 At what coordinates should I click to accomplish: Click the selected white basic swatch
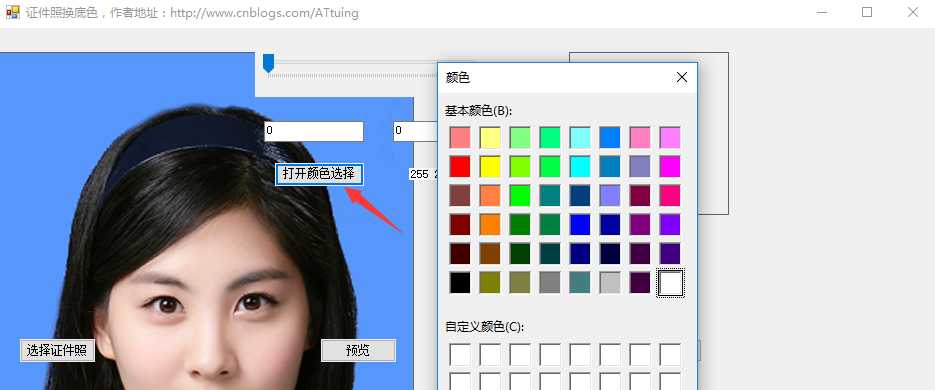[670, 283]
